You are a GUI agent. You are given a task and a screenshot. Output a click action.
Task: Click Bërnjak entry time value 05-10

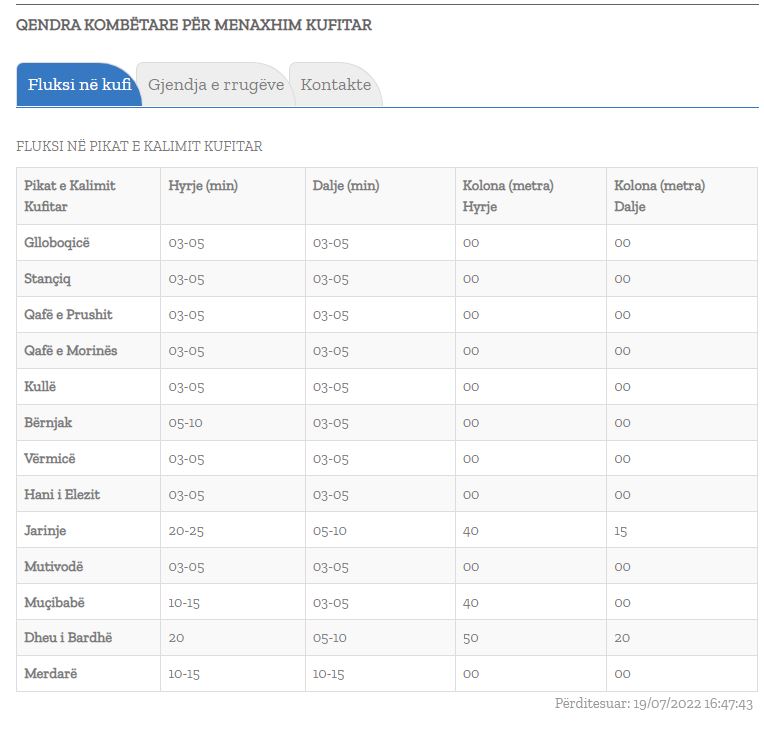[185, 423]
